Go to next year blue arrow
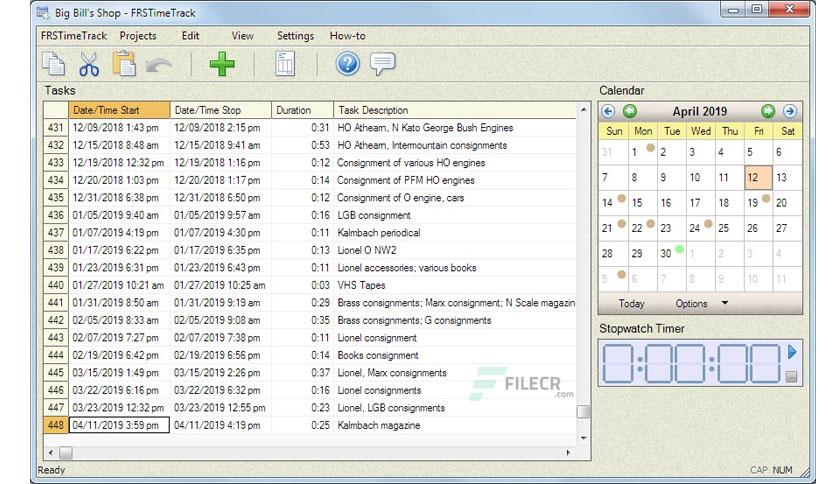The width and height of the screenshot is (836, 484). 790,111
